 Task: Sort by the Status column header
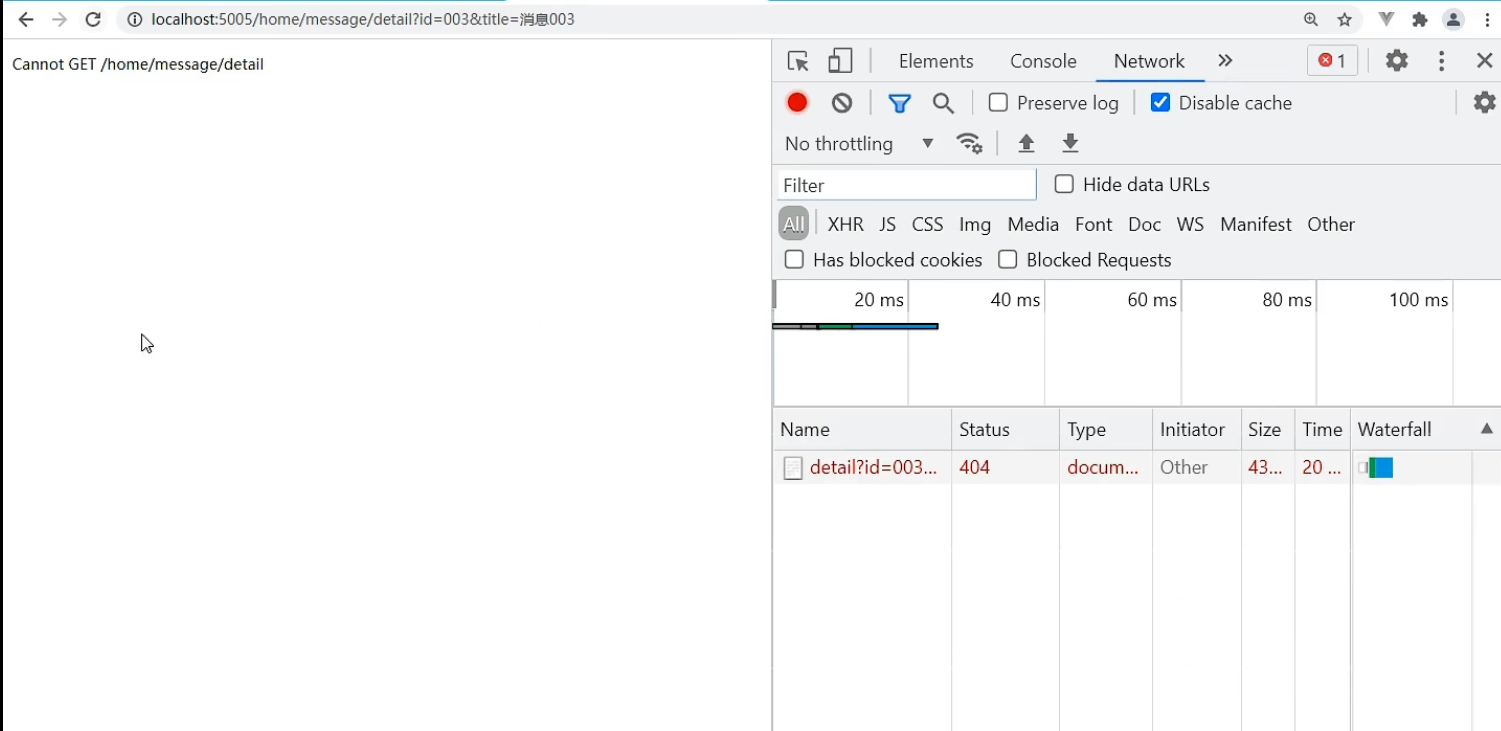(x=1005, y=429)
